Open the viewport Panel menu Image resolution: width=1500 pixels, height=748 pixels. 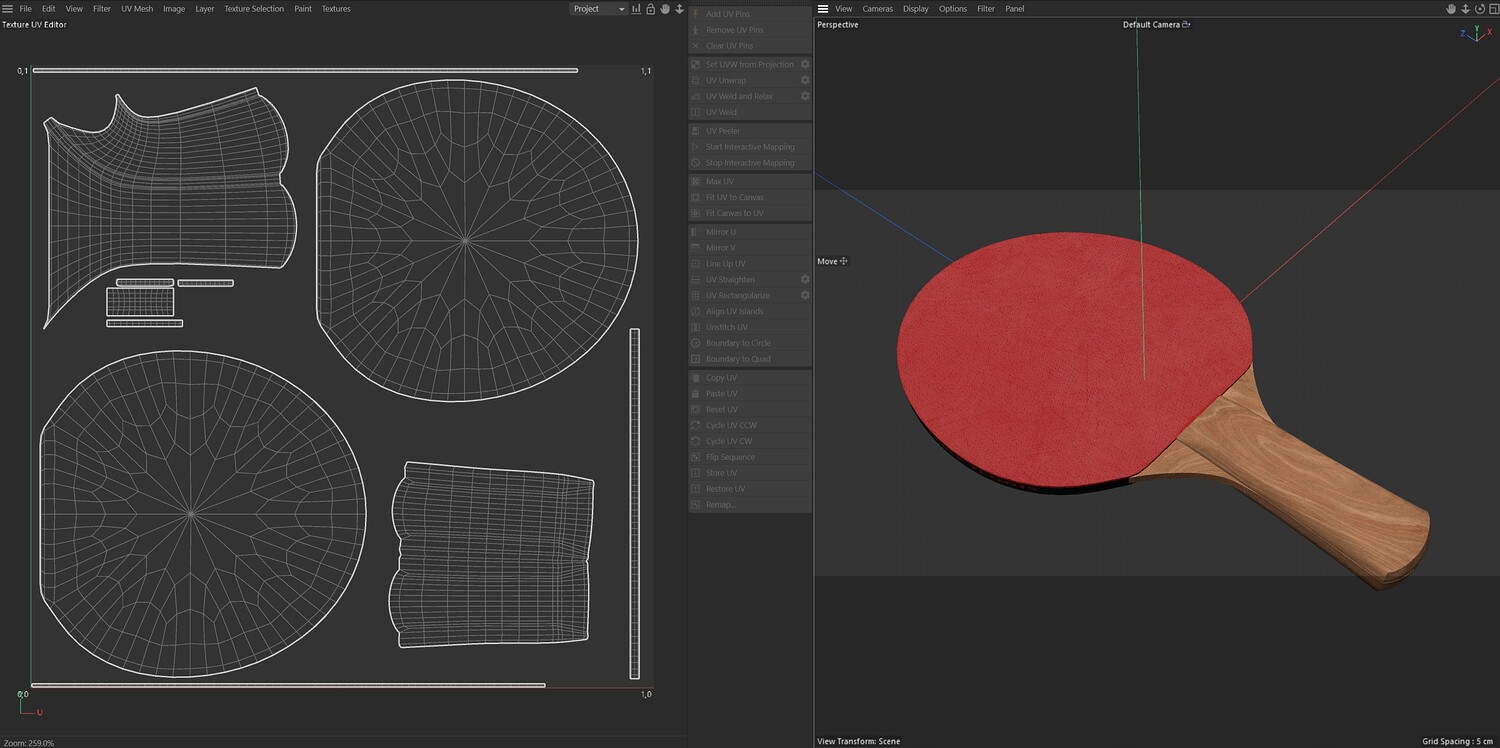pos(1015,9)
